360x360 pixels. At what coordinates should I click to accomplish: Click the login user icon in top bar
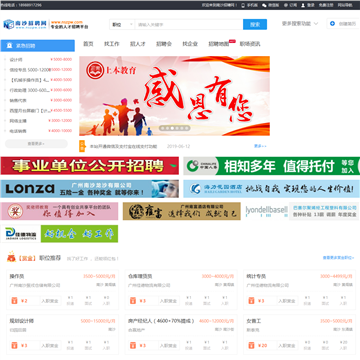click(x=303, y=5)
